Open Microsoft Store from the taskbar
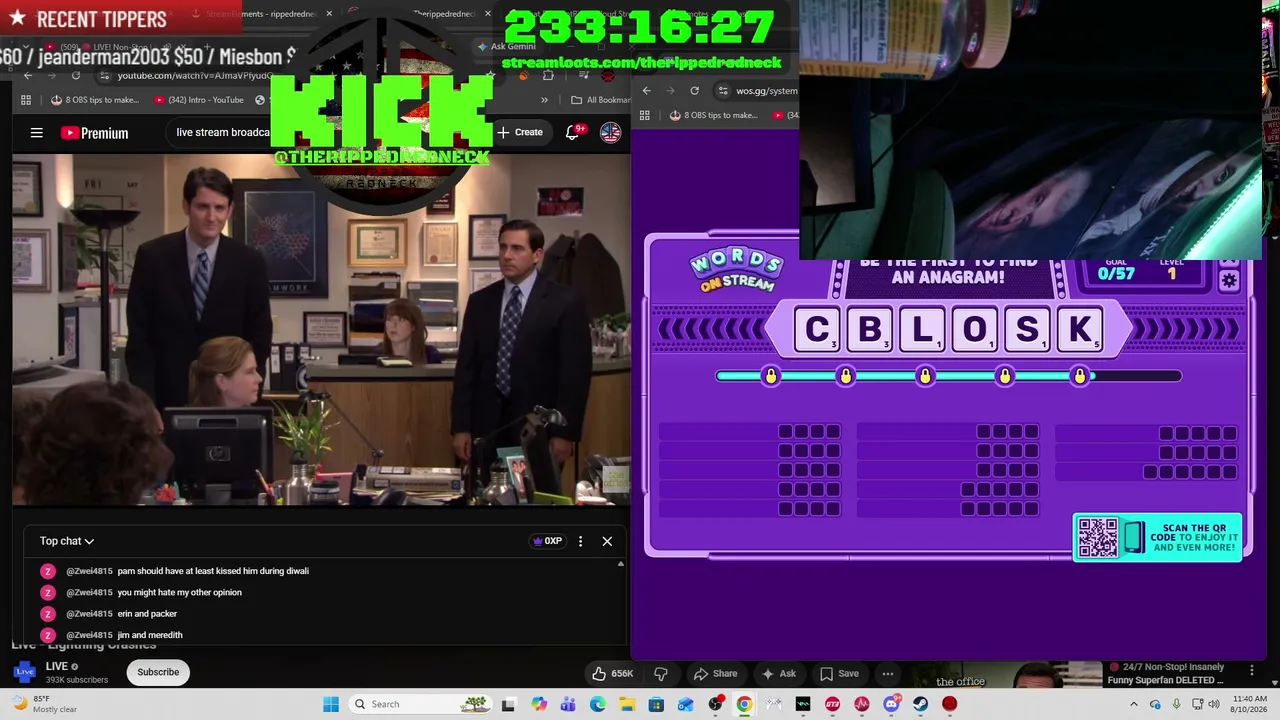Viewport: 1280px width, 720px height. [656, 704]
